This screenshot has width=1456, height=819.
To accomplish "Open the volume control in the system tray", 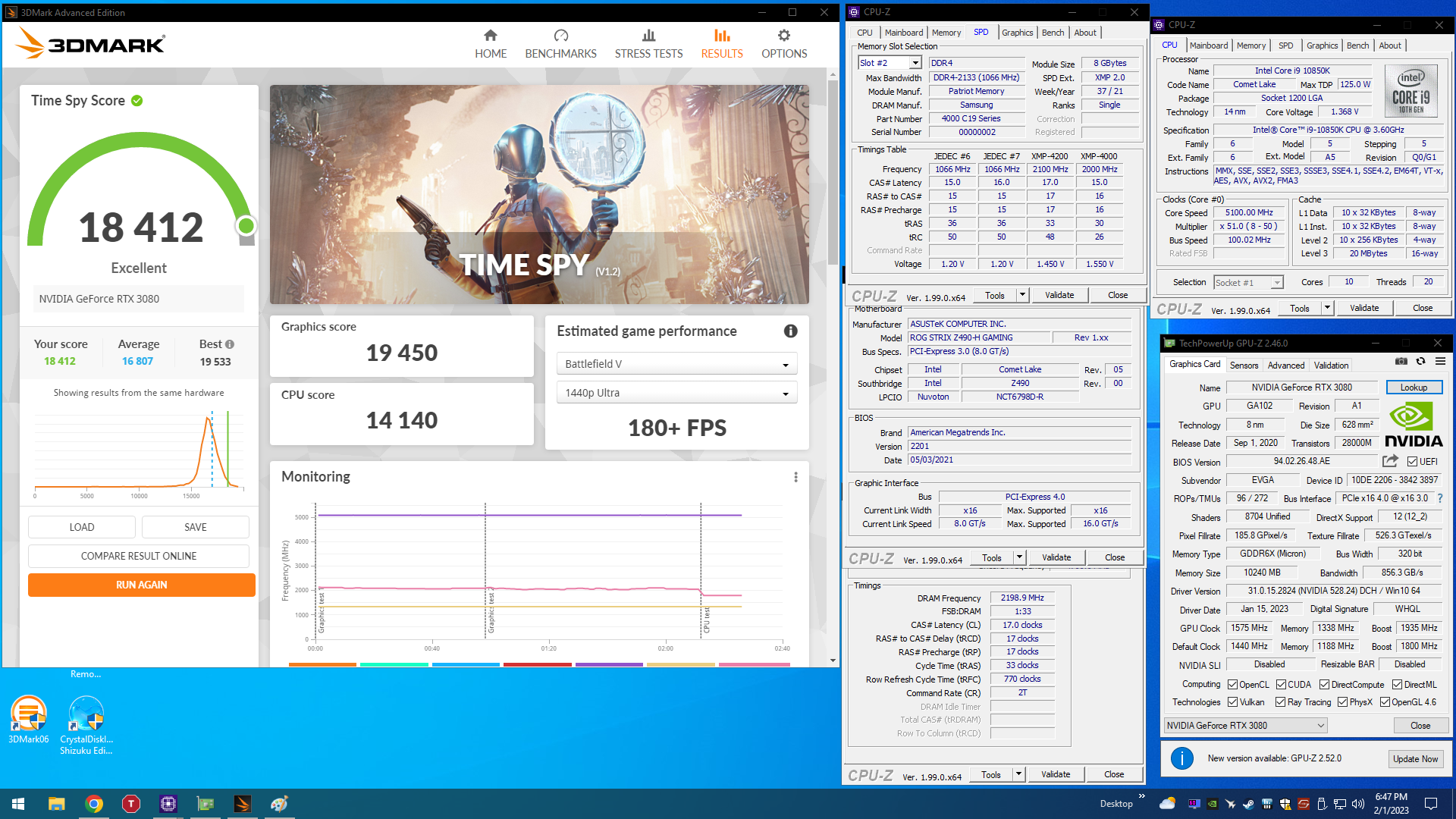I will [1357, 804].
